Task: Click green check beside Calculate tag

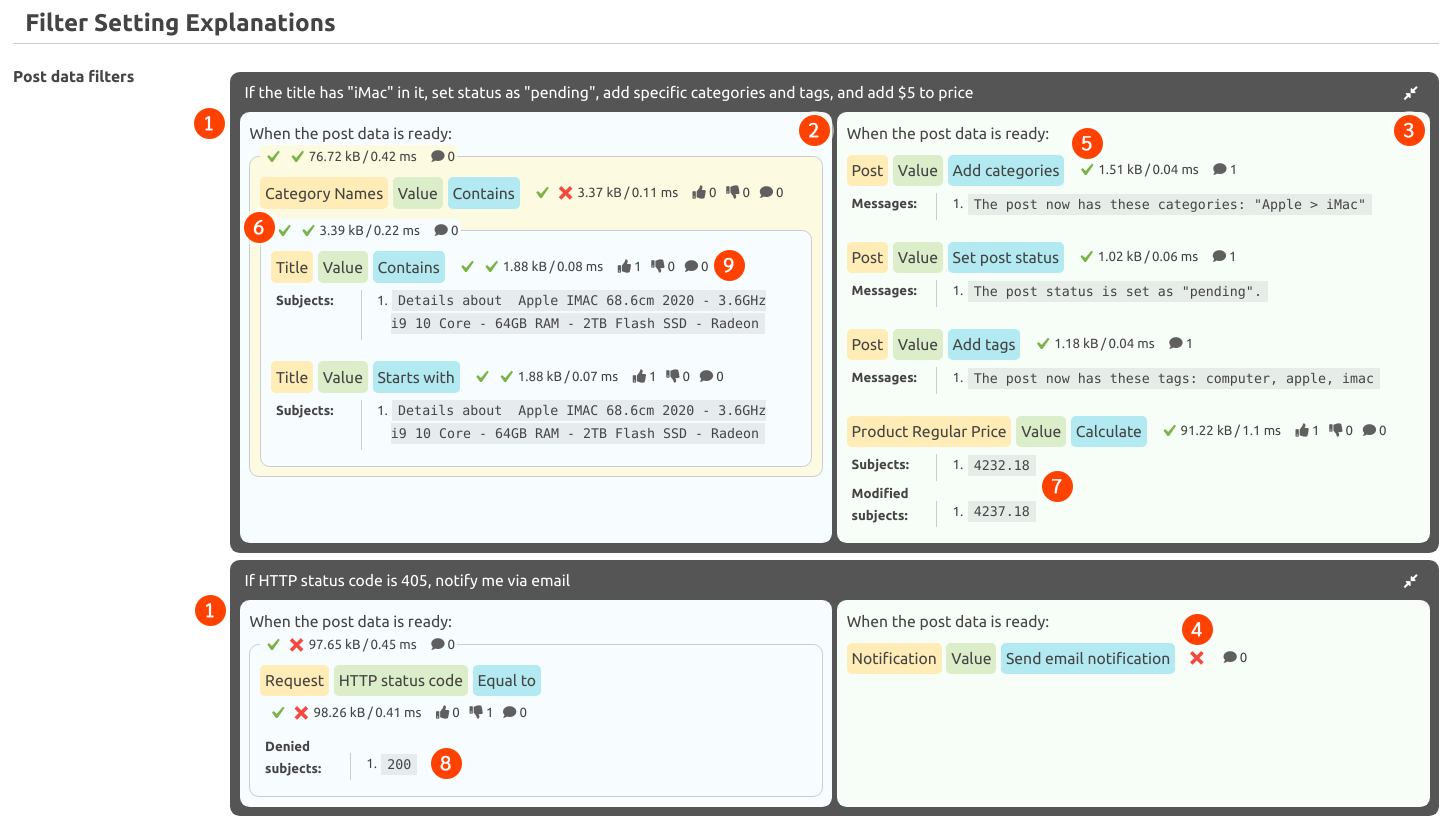Action: tap(1169, 431)
